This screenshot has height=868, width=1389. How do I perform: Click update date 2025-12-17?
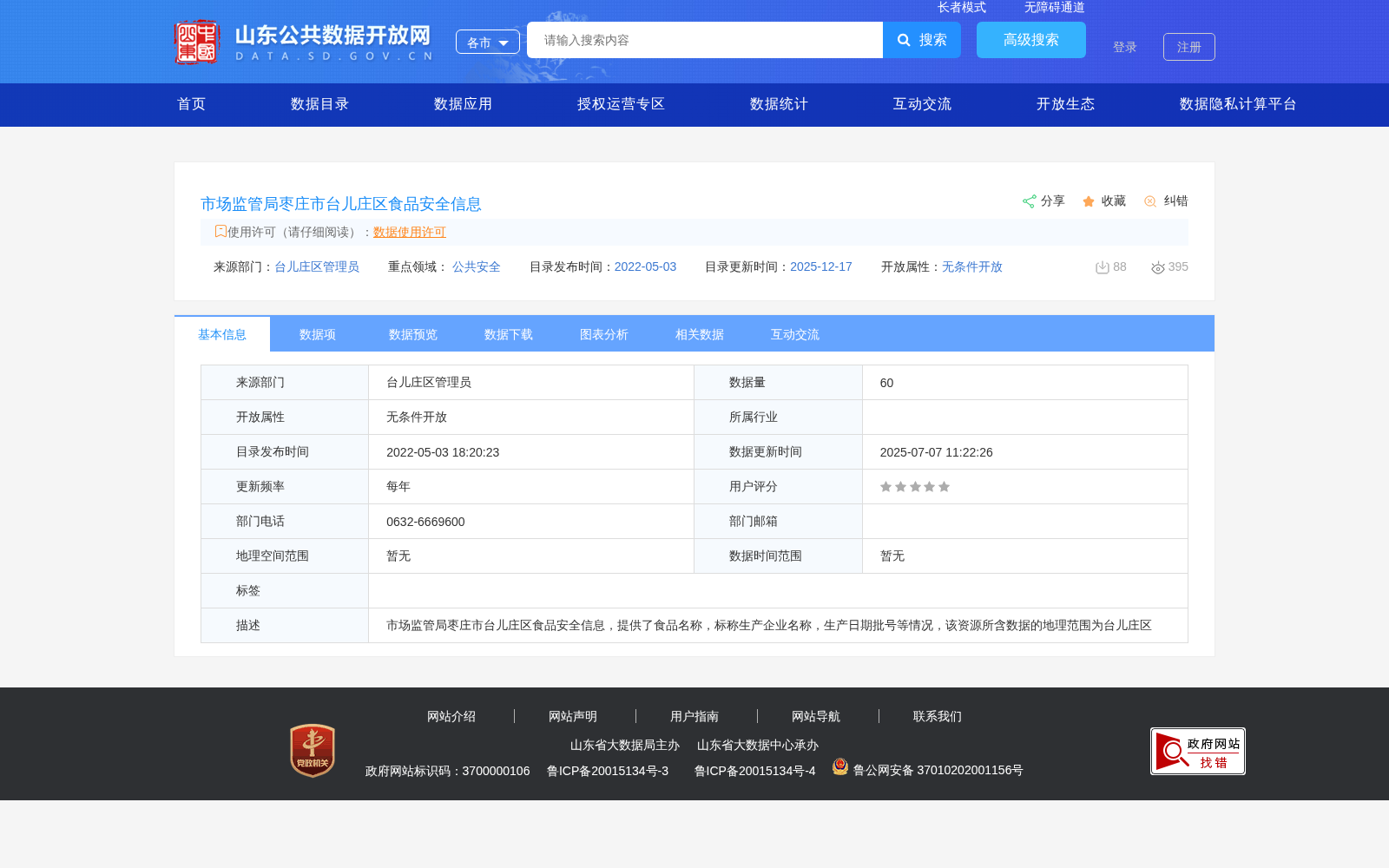(821, 266)
